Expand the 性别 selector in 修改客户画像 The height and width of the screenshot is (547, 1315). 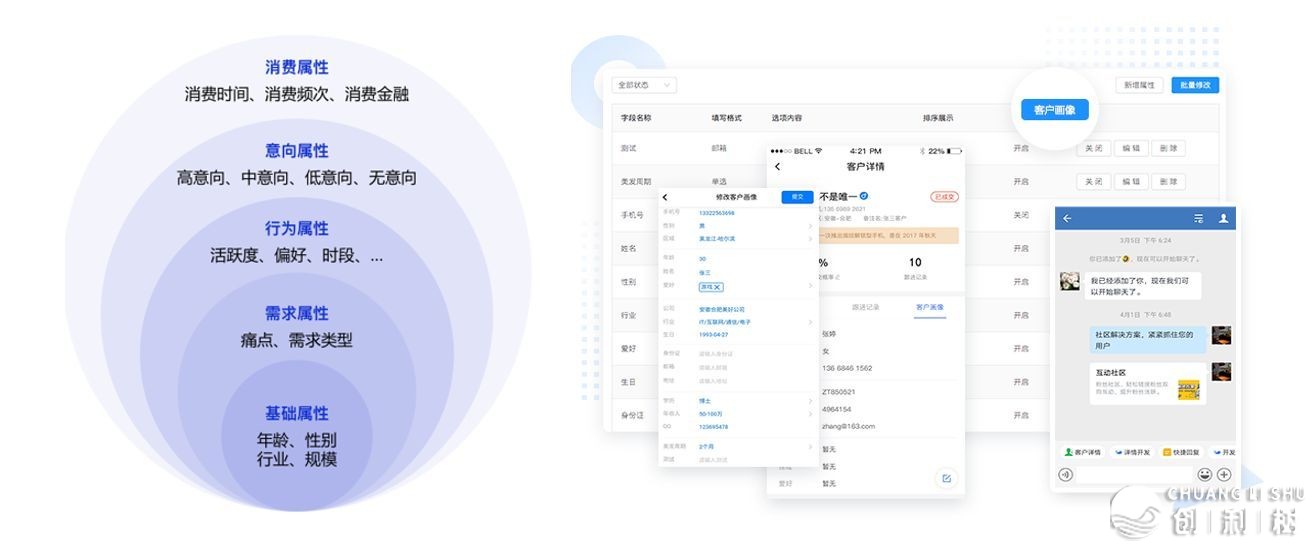(810, 226)
